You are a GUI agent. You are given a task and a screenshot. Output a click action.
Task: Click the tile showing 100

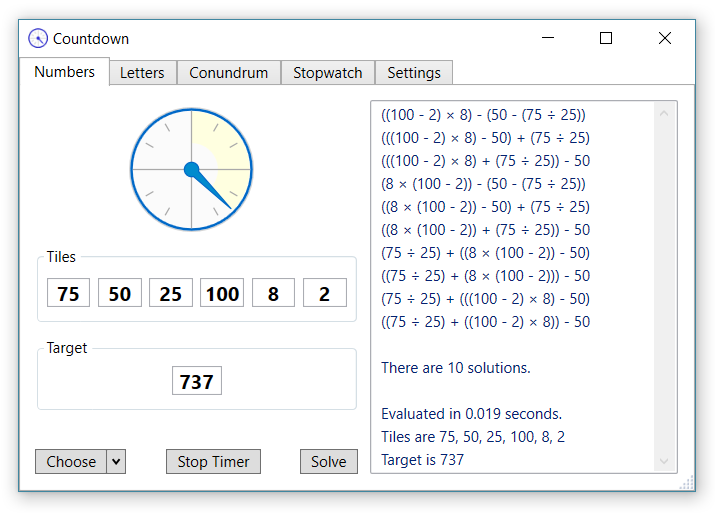222,293
